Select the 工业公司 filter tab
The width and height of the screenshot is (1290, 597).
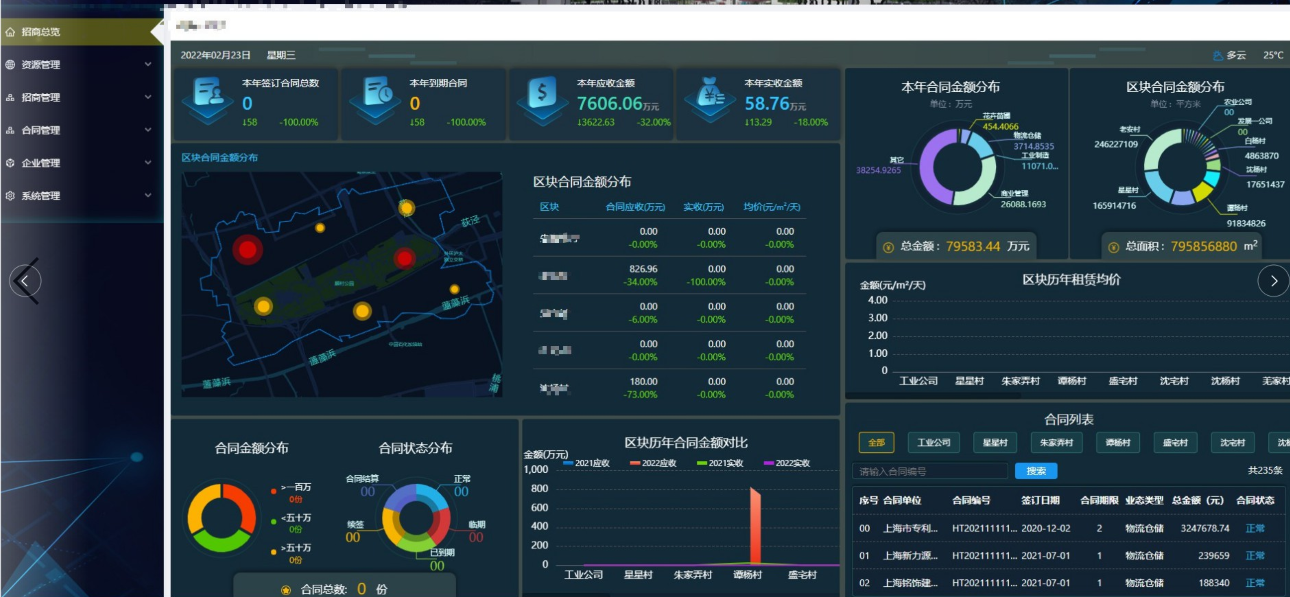[933, 442]
